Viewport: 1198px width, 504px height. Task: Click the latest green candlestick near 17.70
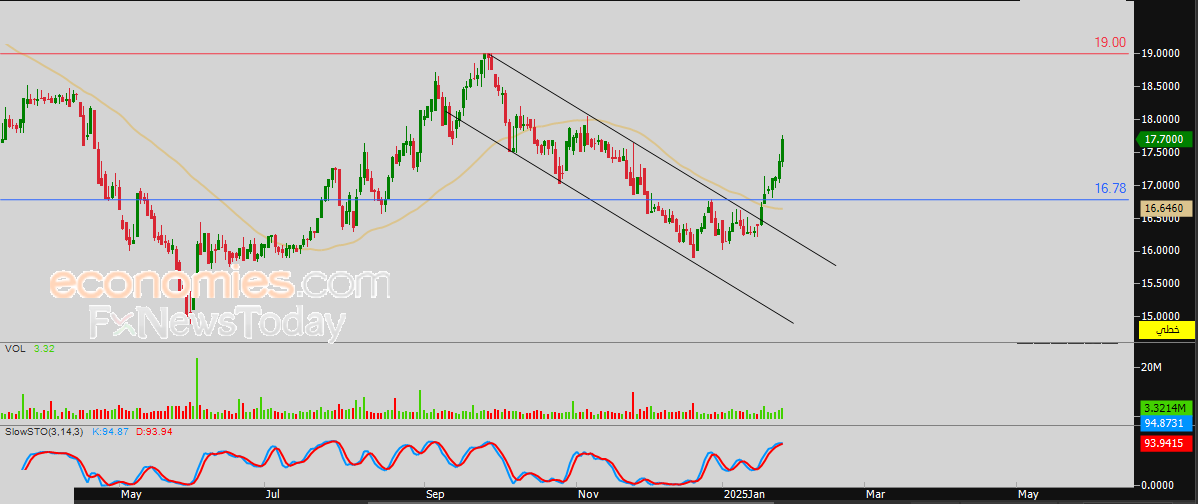(x=782, y=150)
